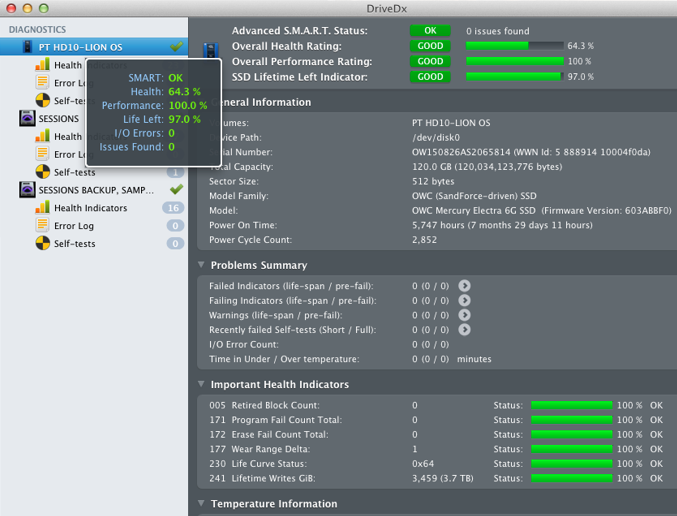Screen dimensions: 677x516
Task: Click OK badge for Advanced S.M.A.R.T. Status
Action: [x=430, y=31]
